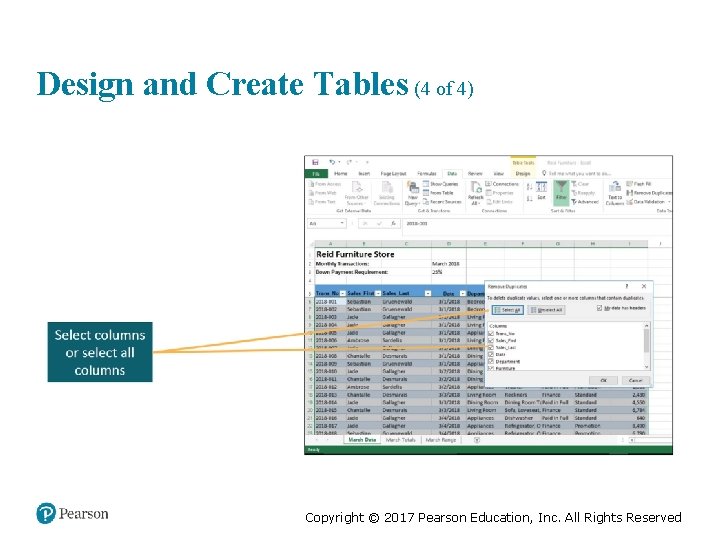Switch to the Page Layout ribbon tab
This screenshot has width=720, height=540.
pos(394,174)
